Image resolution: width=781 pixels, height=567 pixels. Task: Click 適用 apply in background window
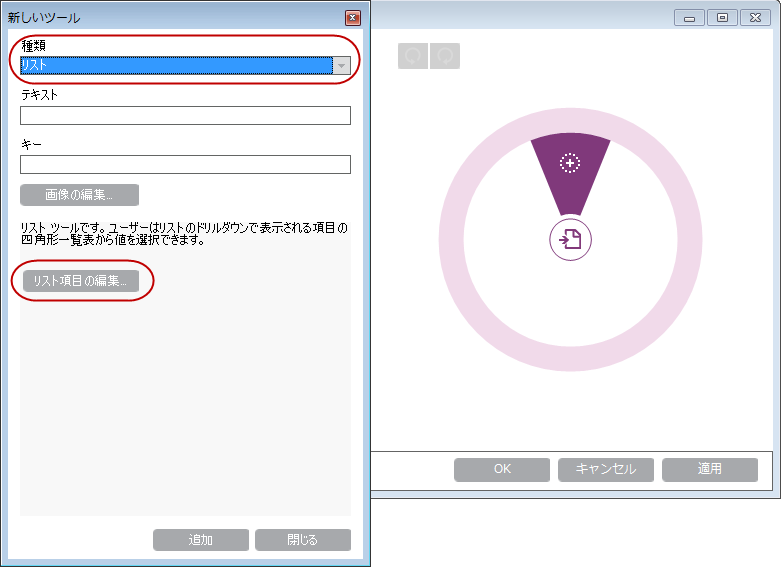point(710,469)
